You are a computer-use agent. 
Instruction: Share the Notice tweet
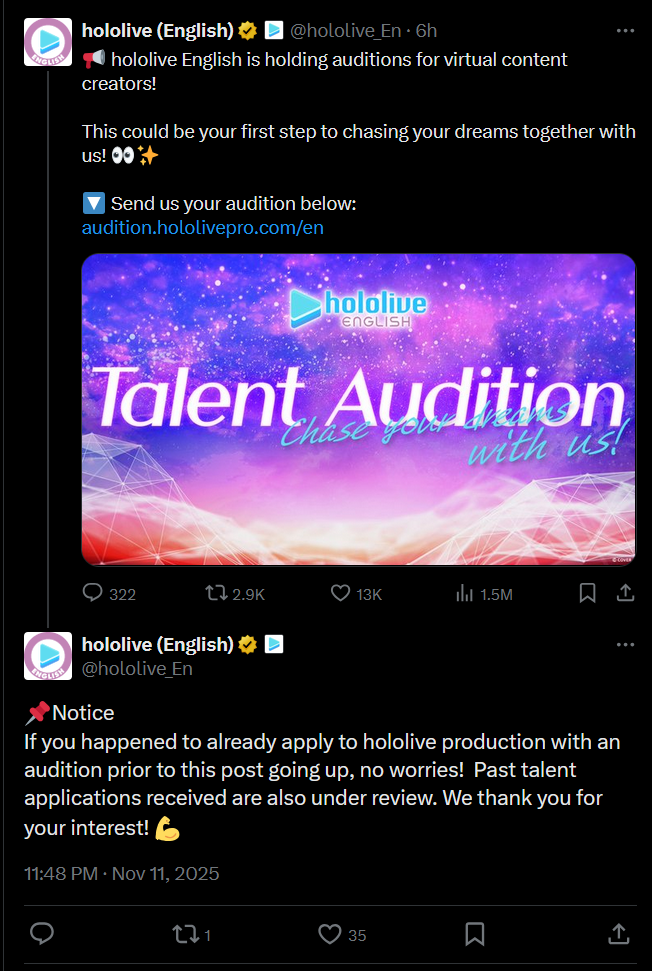pos(618,934)
